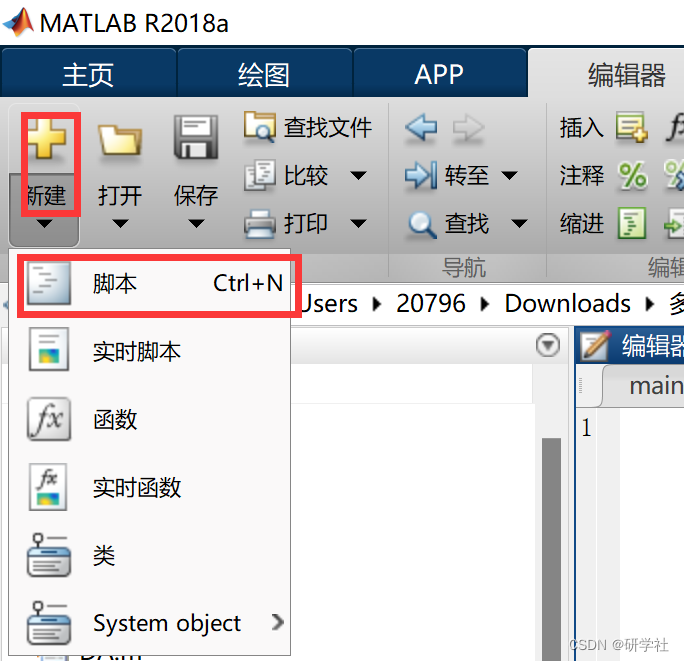The image size is (684, 661).
Task: Click the live function icon
Action: tap(48, 487)
